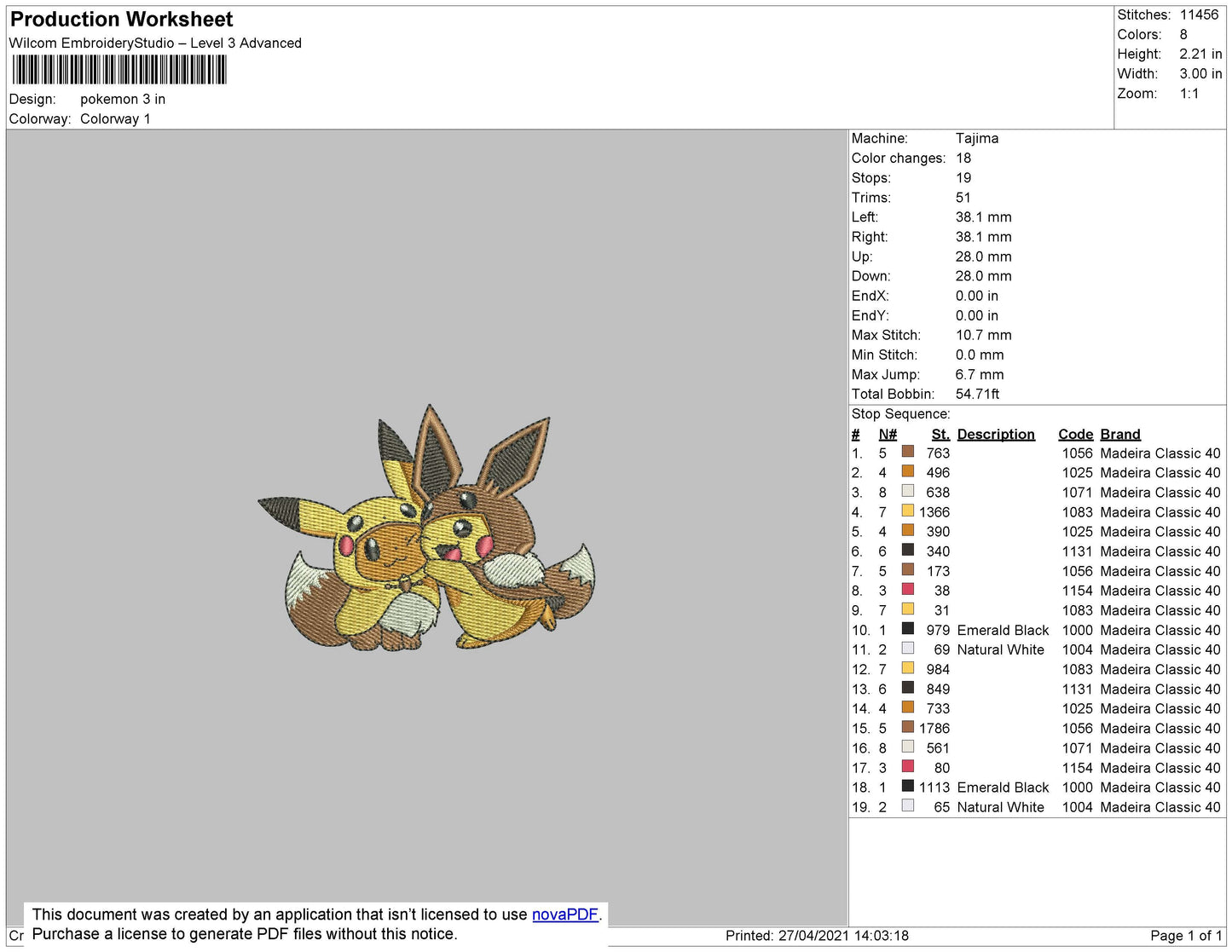Click code 1071 in stop 16
1232x952 pixels.
(x=1077, y=748)
